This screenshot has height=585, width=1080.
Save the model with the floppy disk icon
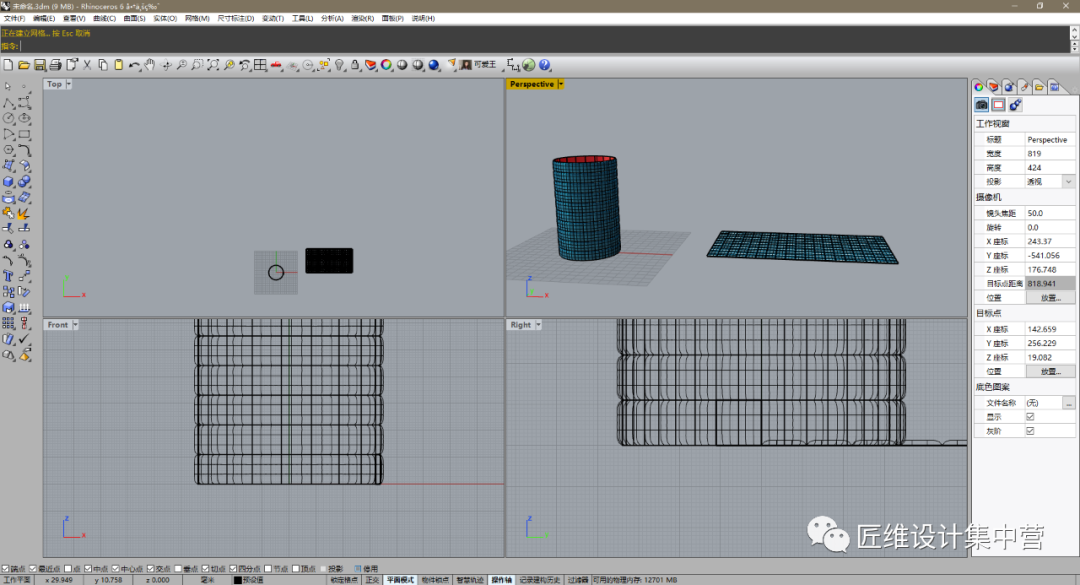click(40, 65)
